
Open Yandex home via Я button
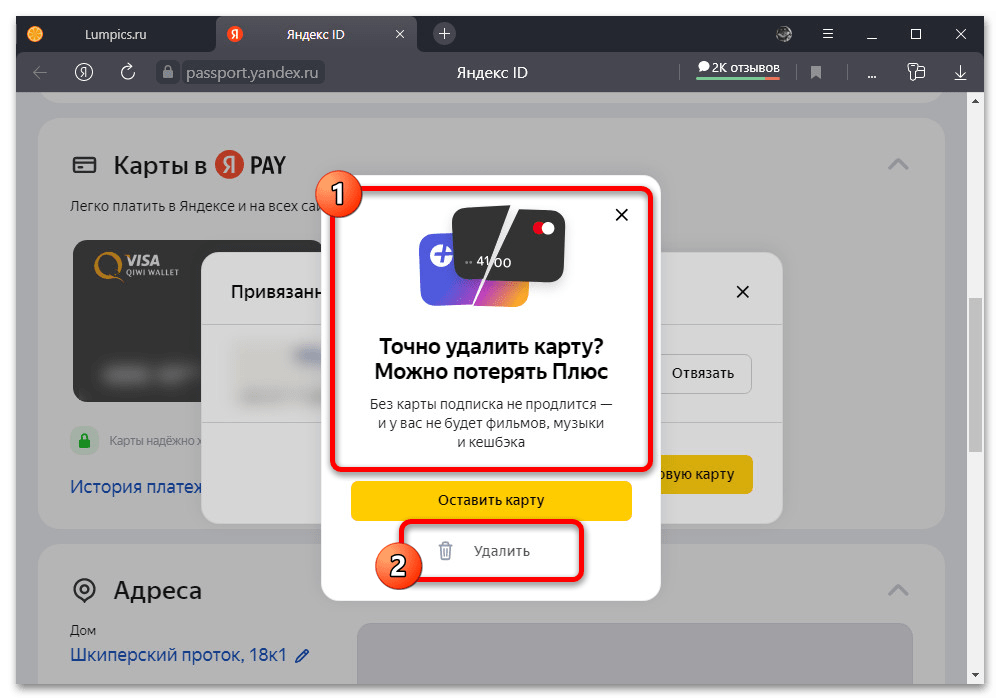[84, 72]
